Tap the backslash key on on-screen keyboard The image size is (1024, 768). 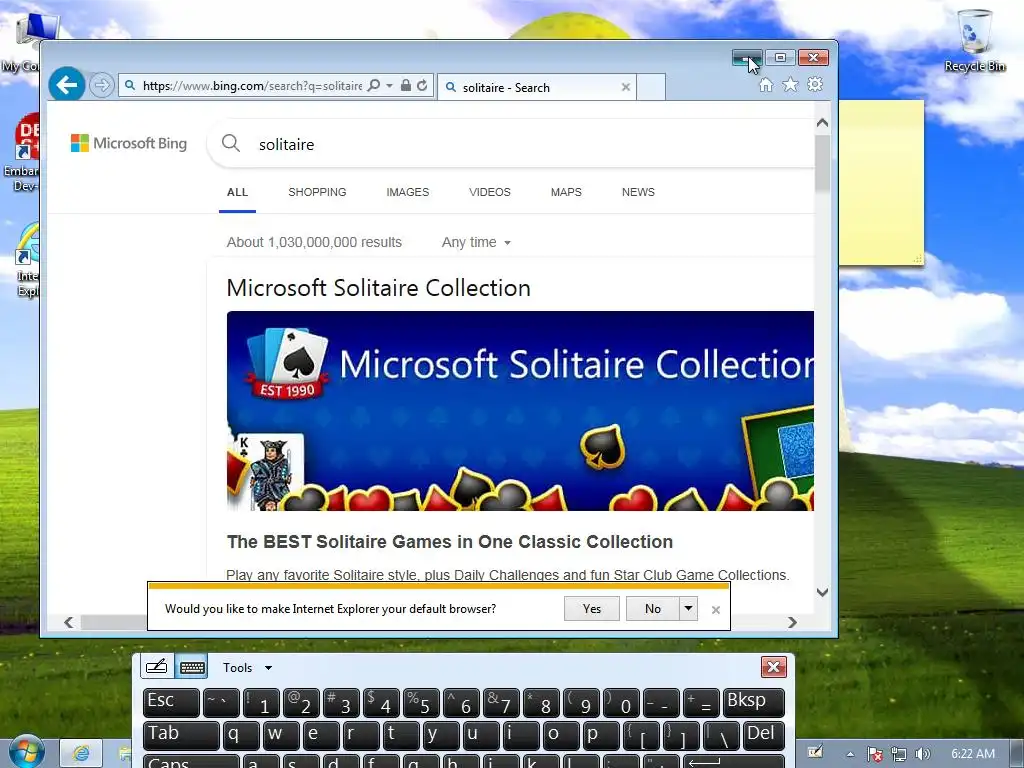point(721,735)
